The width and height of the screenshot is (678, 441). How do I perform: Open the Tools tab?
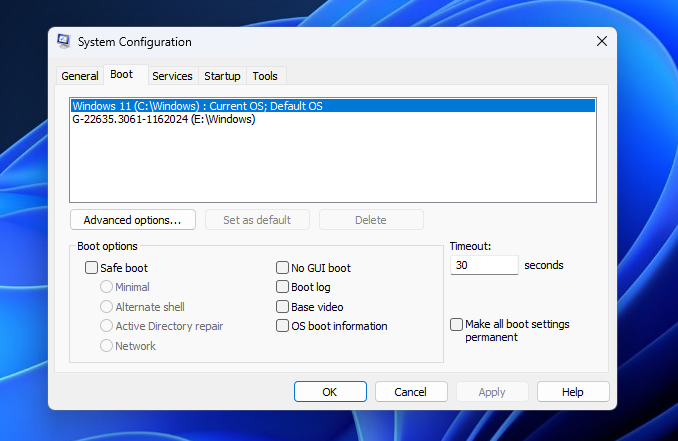pos(265,76)
